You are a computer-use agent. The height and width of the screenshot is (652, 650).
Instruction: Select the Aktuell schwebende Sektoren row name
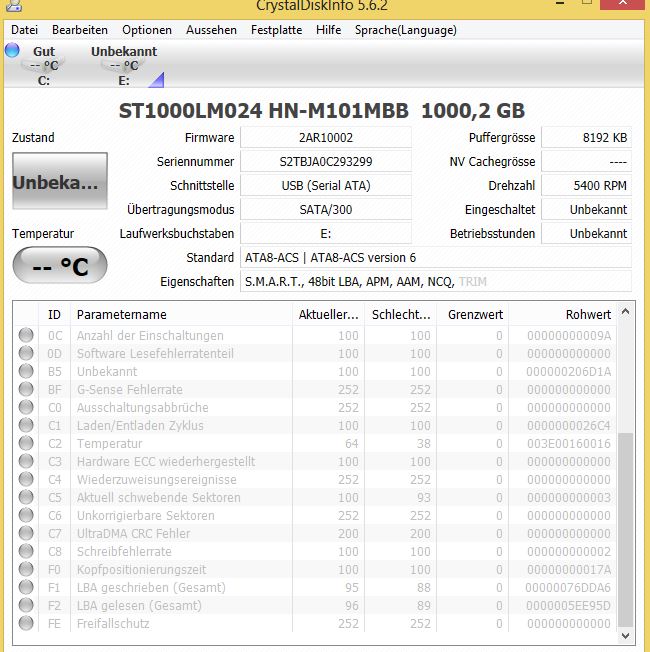coord(158,497)
